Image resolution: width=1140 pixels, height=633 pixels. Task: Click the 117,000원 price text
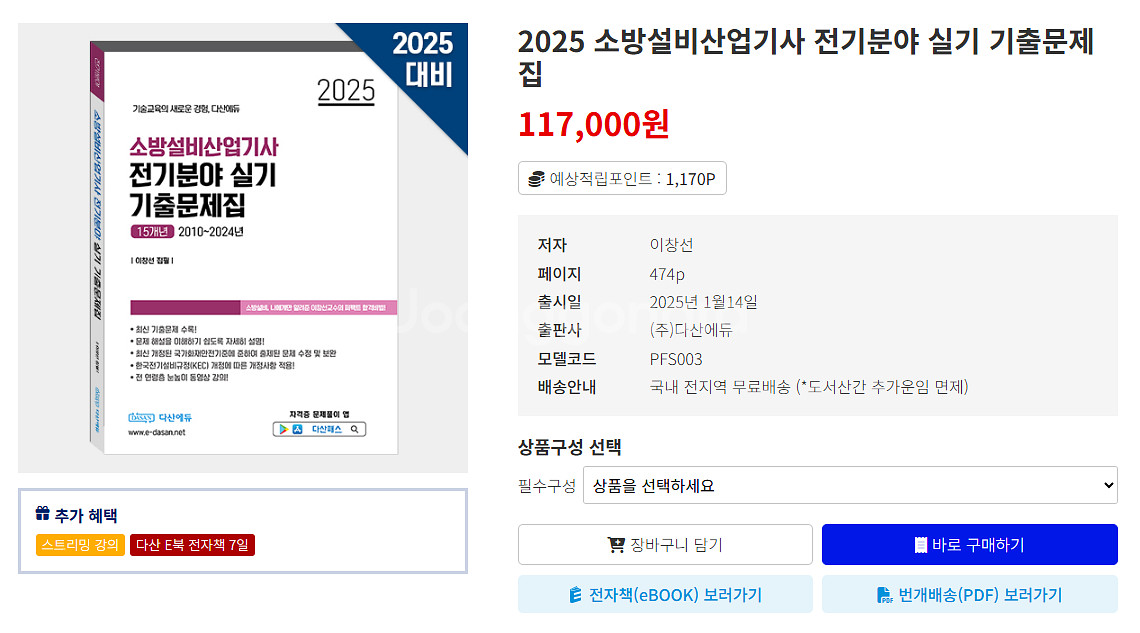point(593,124)
